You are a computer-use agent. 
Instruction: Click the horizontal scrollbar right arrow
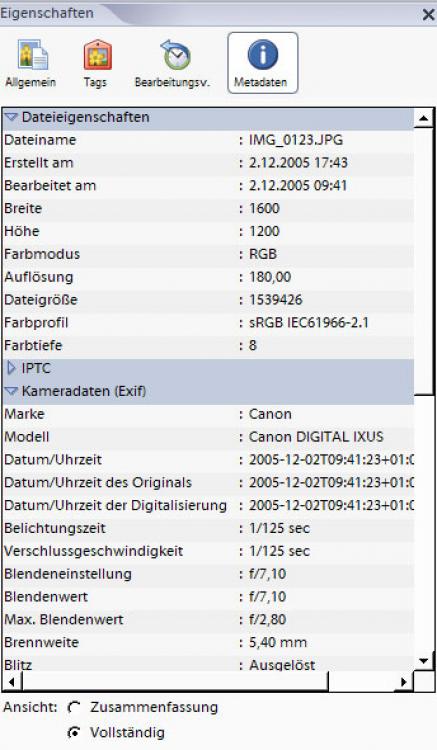coord(404,681)
